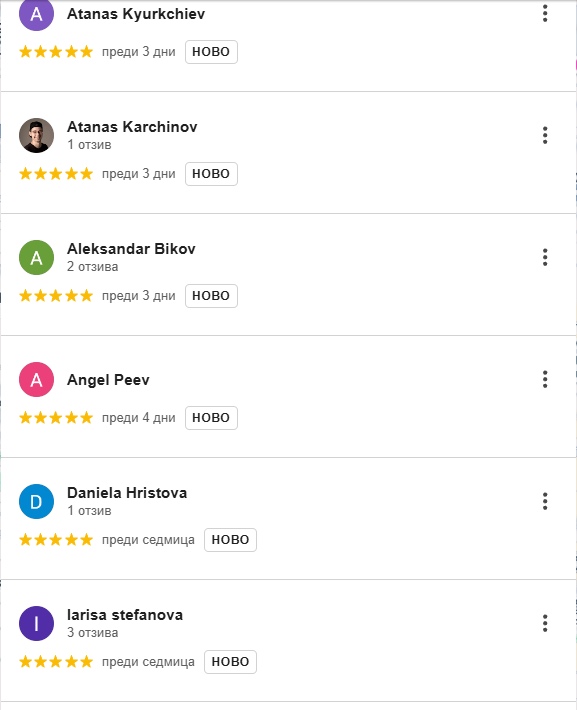Open Daniela Hristova reviewer profile name
Viewport: 577px width, 710px height.
click(127, 493)
